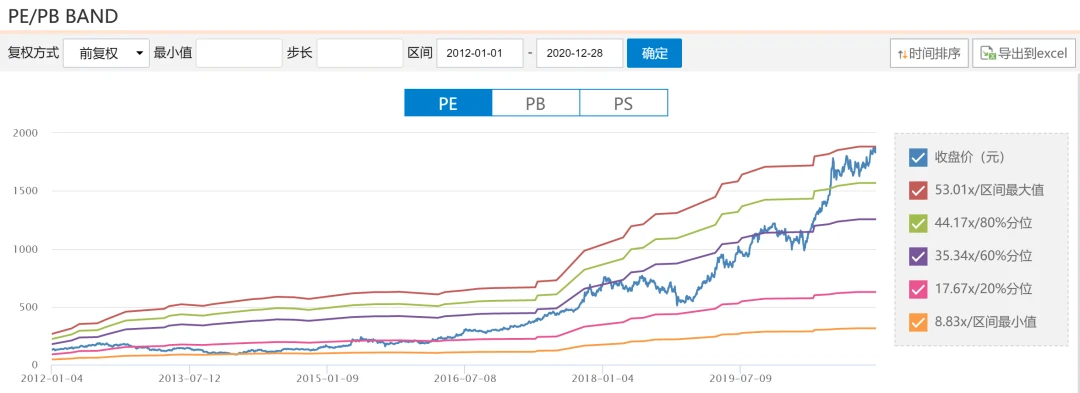Image resolution: width=1080 pixels, height=393 pixels.
Task: Focus the 最小值 input field
Action: [239, 54]
